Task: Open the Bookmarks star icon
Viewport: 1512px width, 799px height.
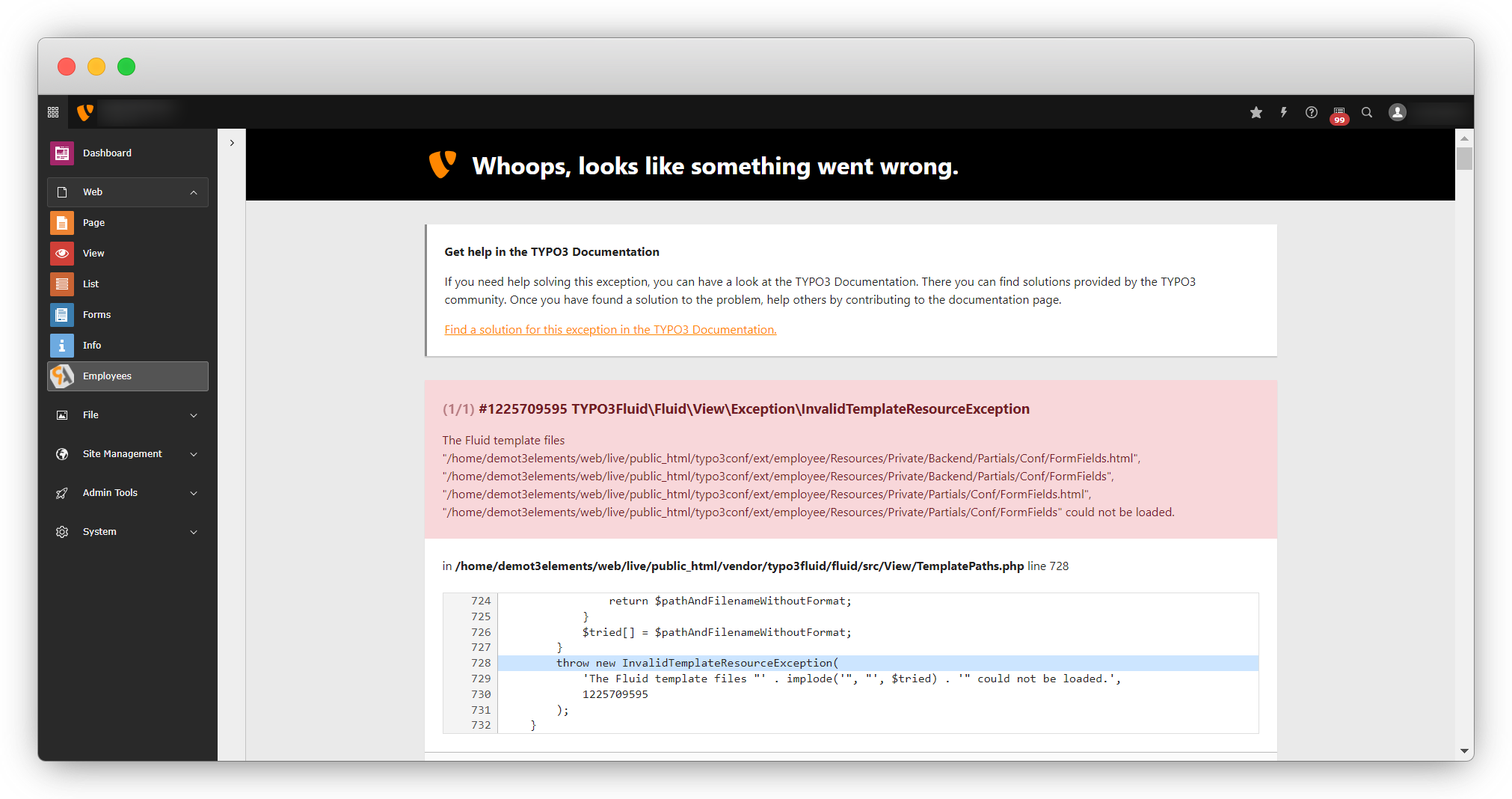Action: [x=1256, y=112]
